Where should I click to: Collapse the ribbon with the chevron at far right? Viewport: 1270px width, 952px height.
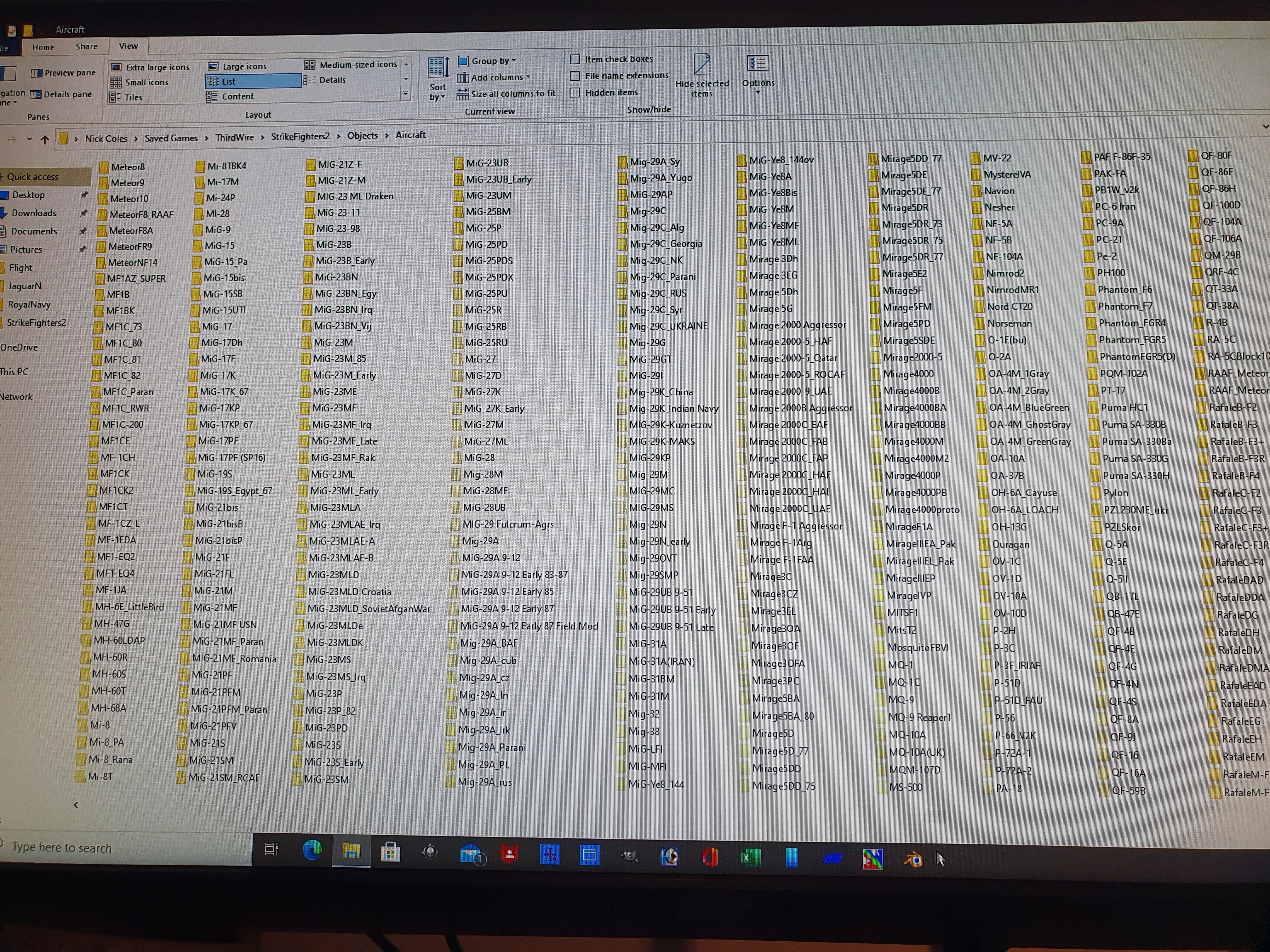[x=1265, y=126]
